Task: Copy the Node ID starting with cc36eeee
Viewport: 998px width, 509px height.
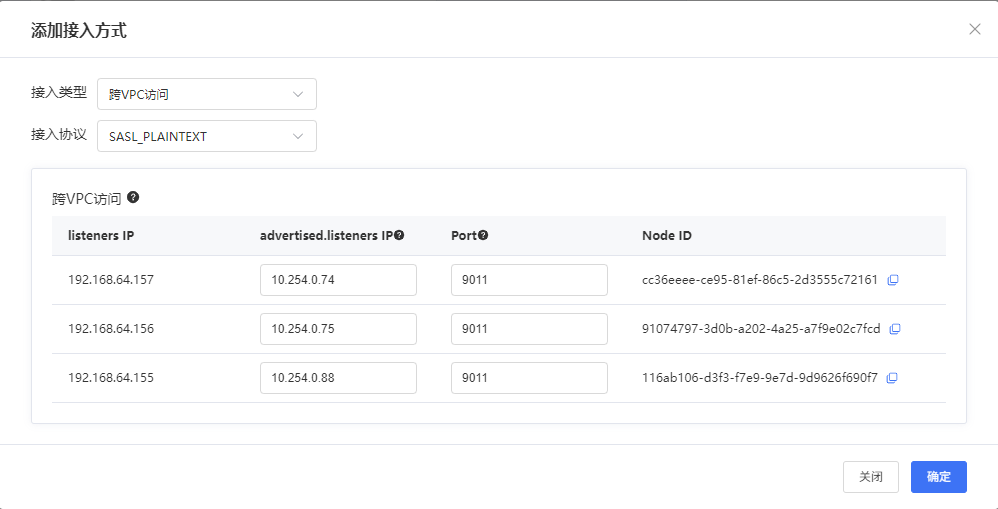Action: pos(893,280)
